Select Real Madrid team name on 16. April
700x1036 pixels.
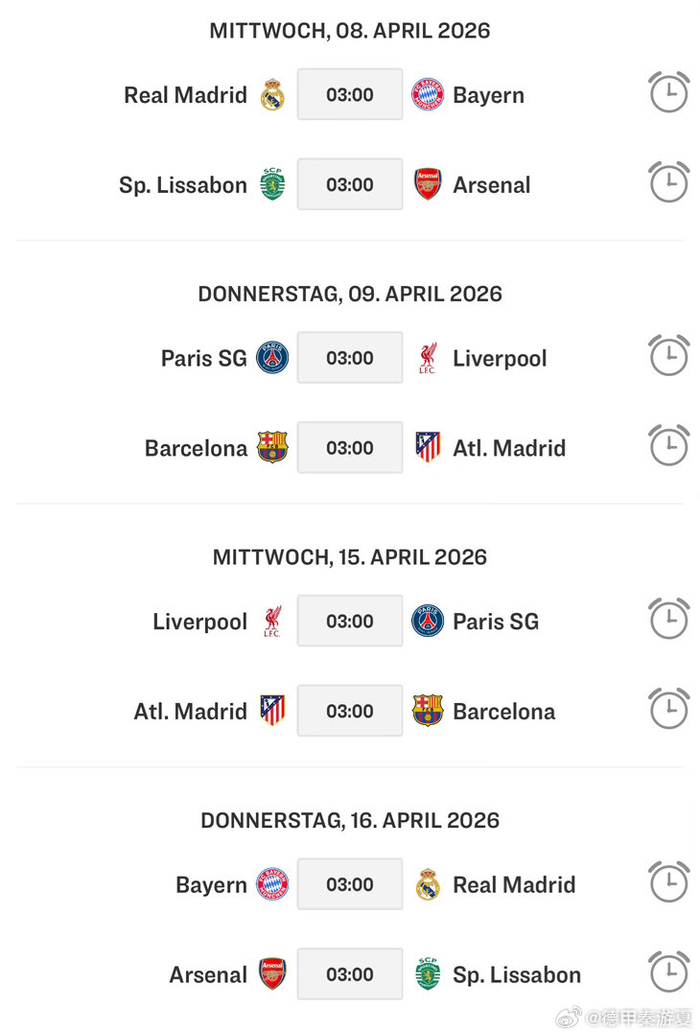(514, 885)
